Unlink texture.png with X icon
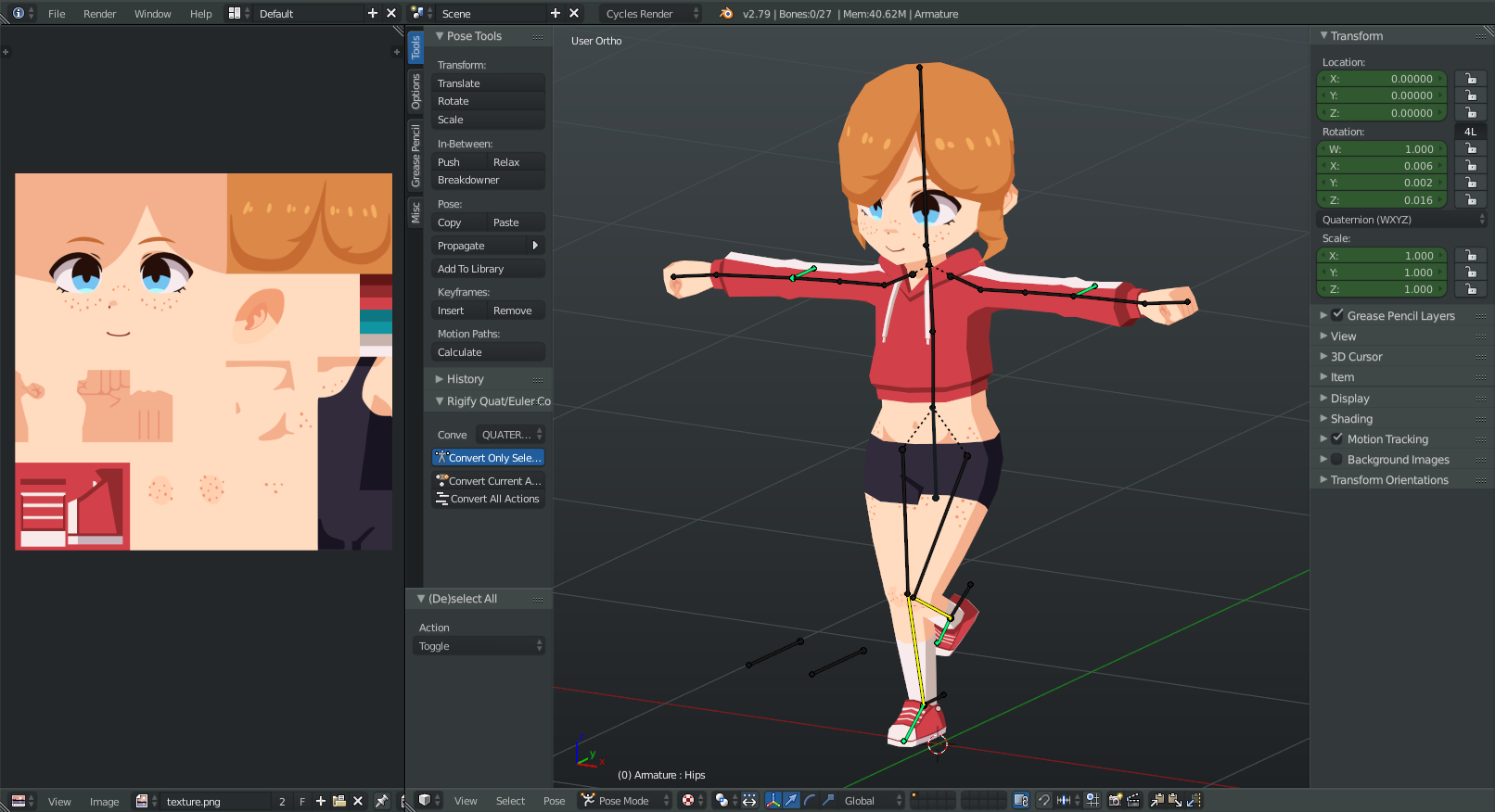The width and height of the screenshot is (1495, 812). pos(358,801)
